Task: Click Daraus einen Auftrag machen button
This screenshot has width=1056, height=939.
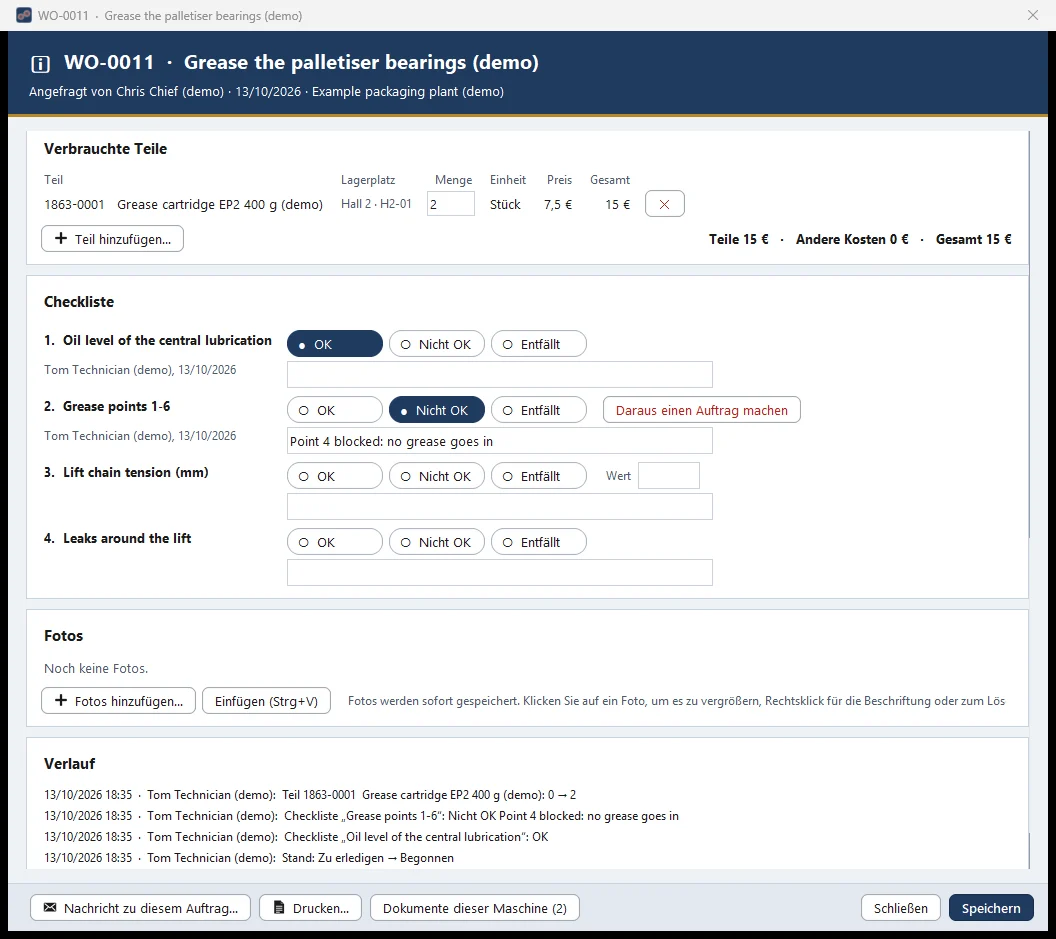Action: click(x=702, y=410)
